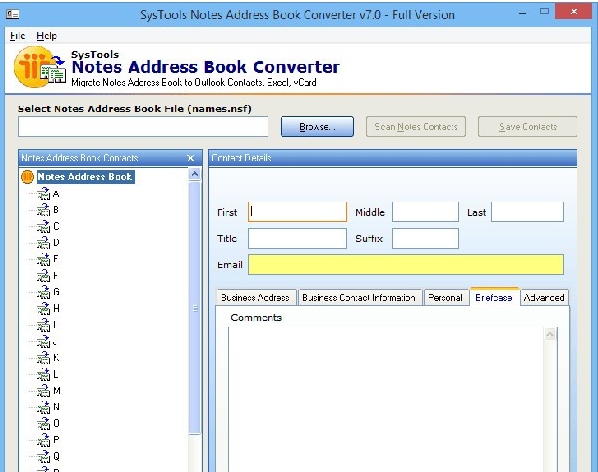598x472 pixels.
Task: Click the names.nsf file path field
Action: click(x=143, y=127)
